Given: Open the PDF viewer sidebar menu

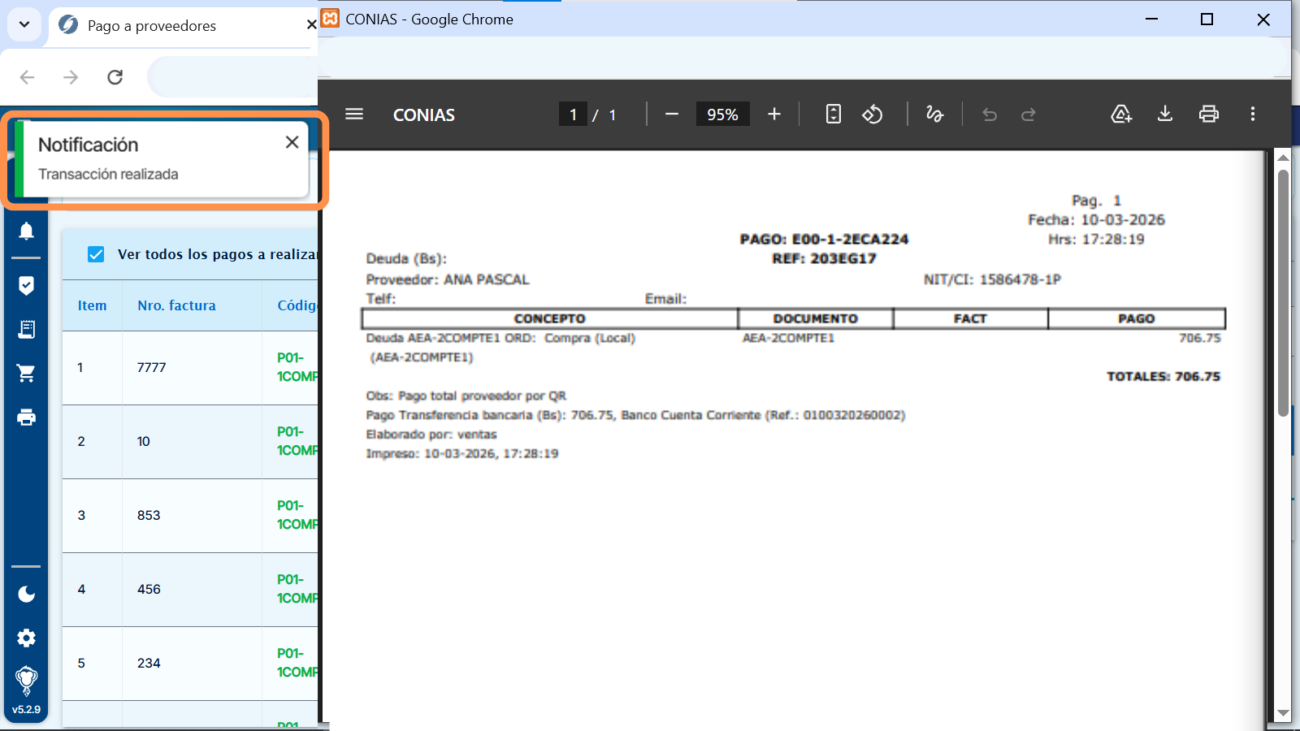Looking at the screenshot, I should [354, 114].
